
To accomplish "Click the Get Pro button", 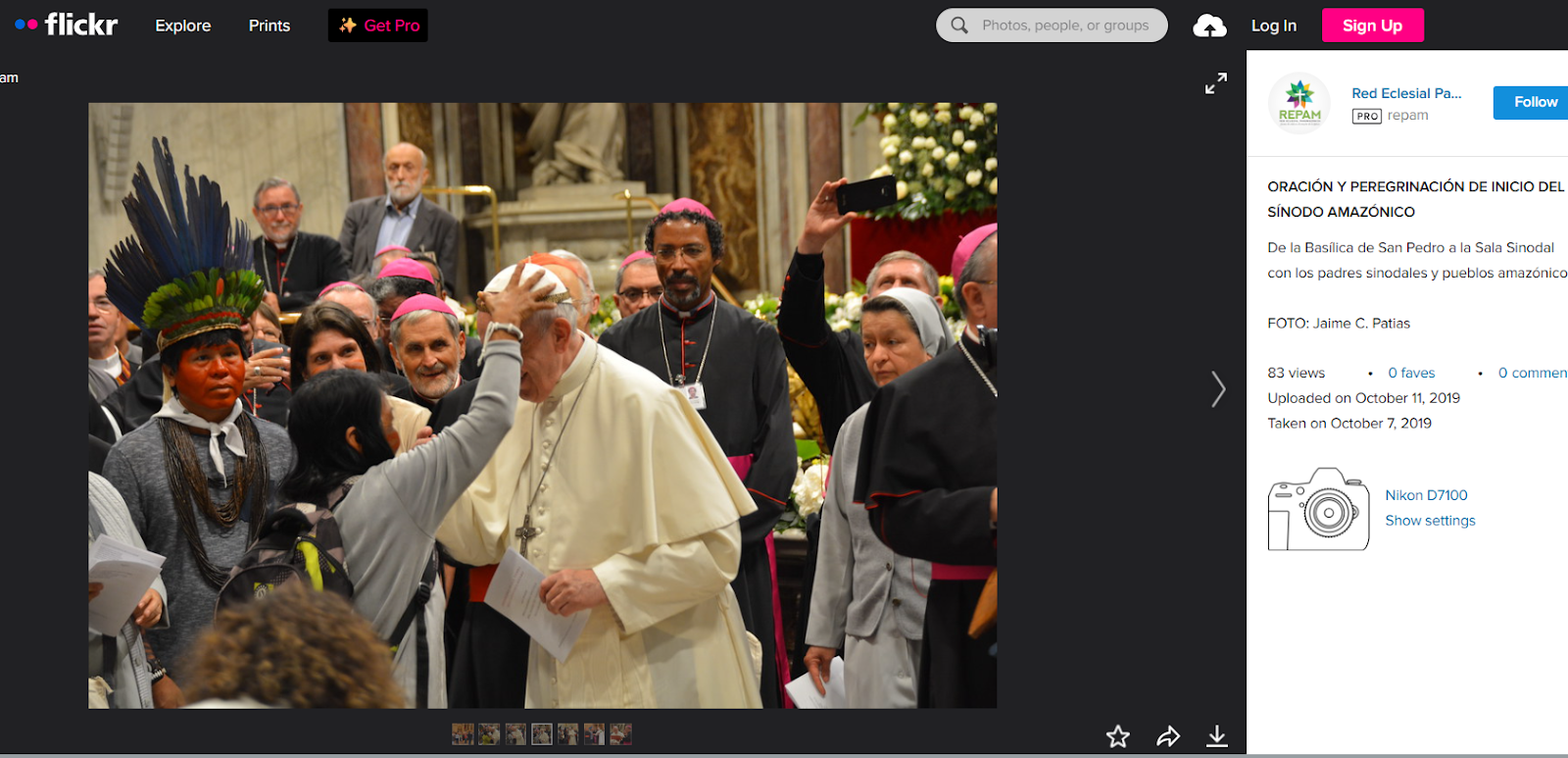I will [378, 25].
